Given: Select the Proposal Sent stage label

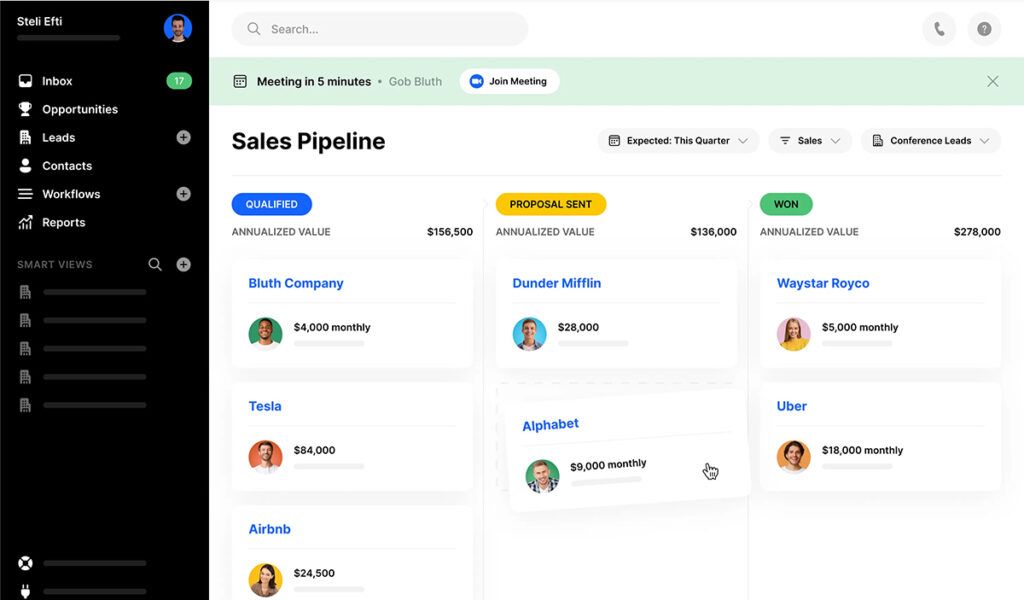Looking at the screenshot, I should [551, 204].
